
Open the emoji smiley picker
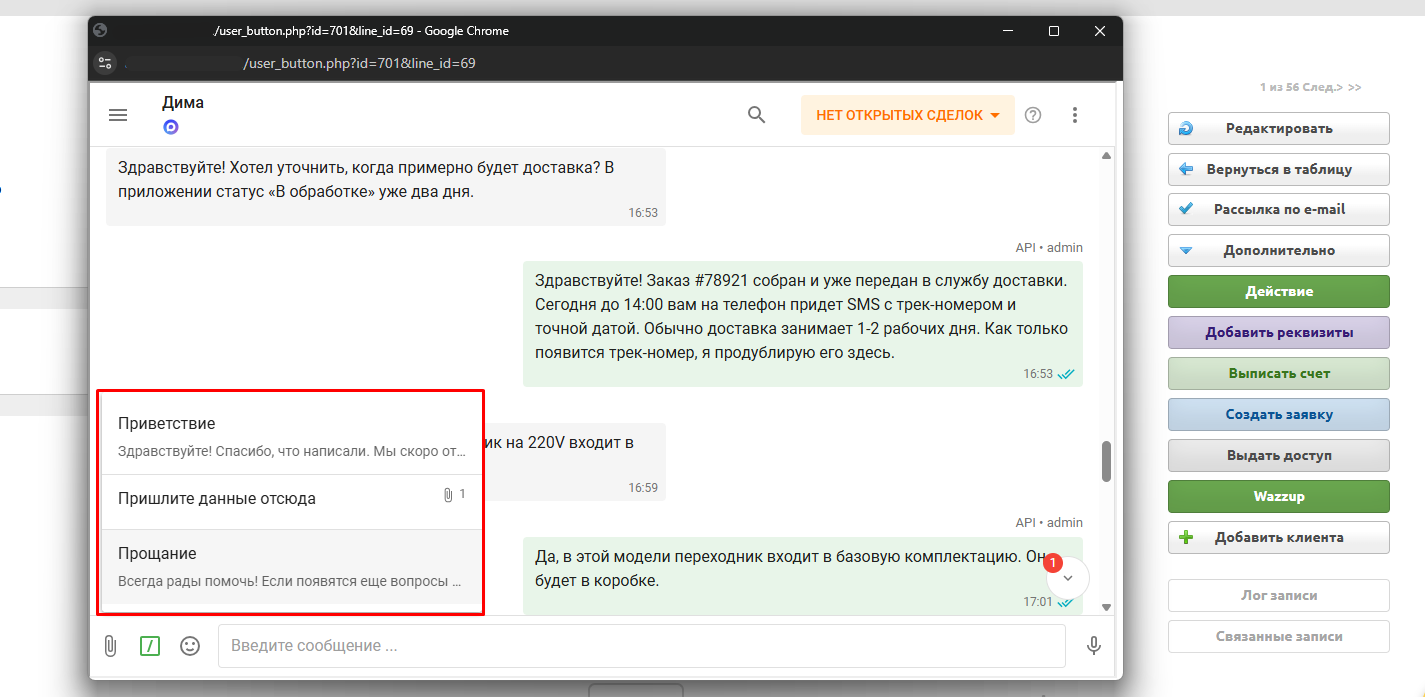click(190, 646)
